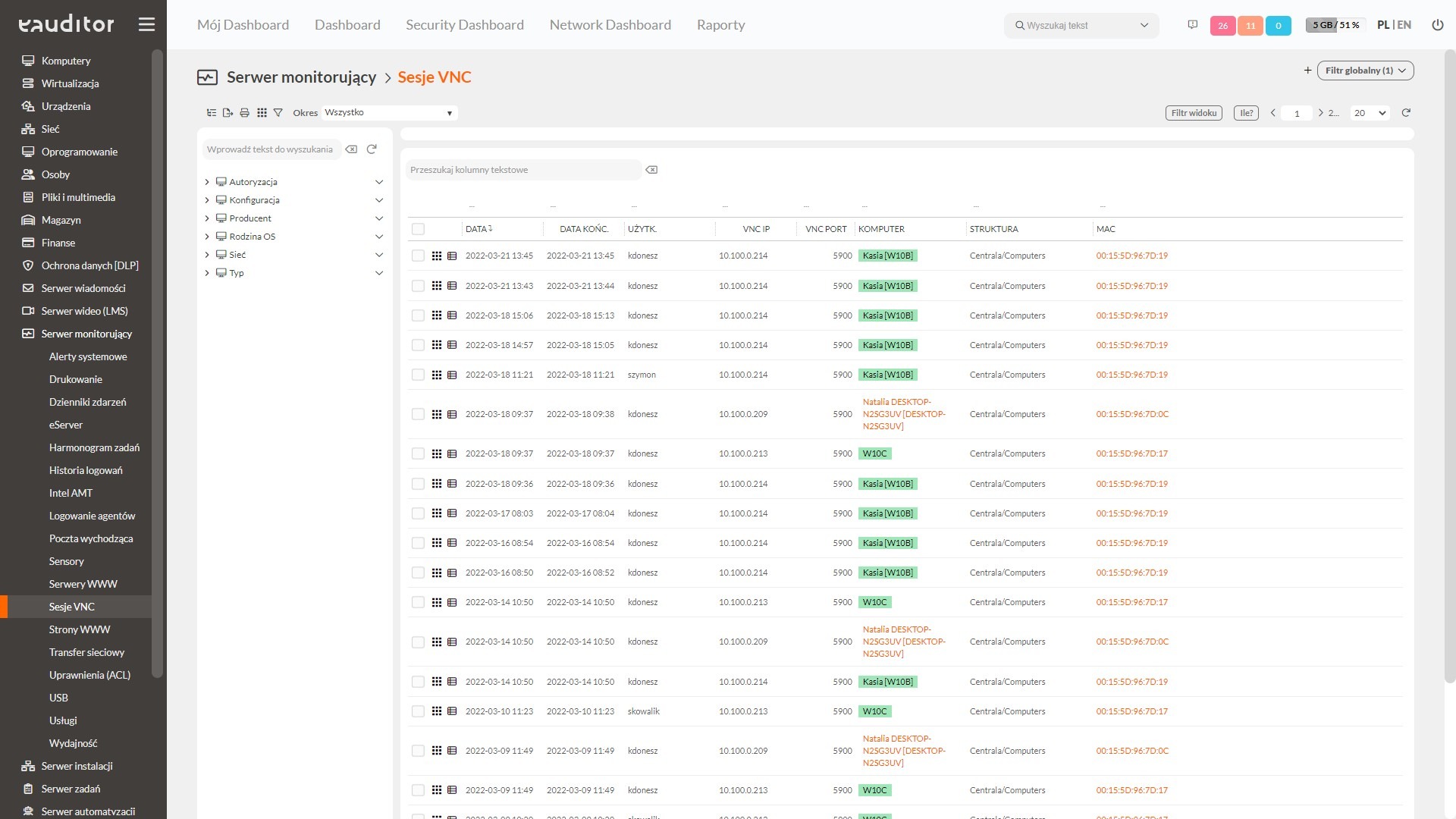Click the power logout icon

(x=1437, y=25)
